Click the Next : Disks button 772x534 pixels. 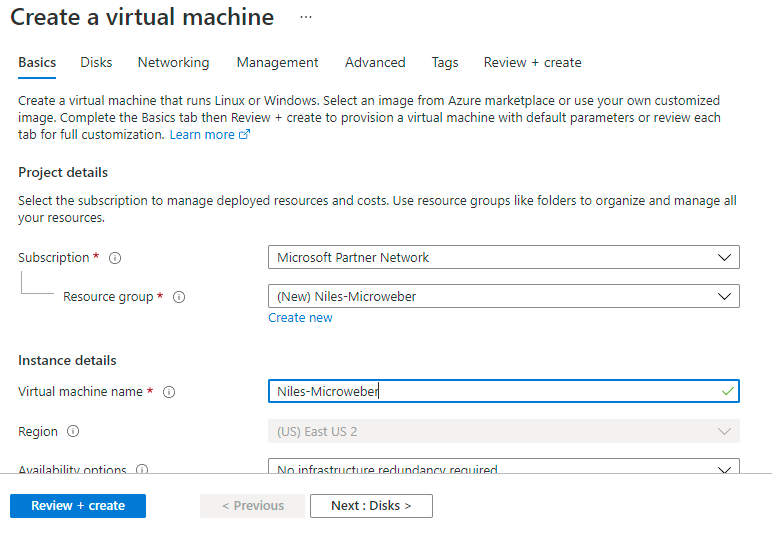coord(371,506)
